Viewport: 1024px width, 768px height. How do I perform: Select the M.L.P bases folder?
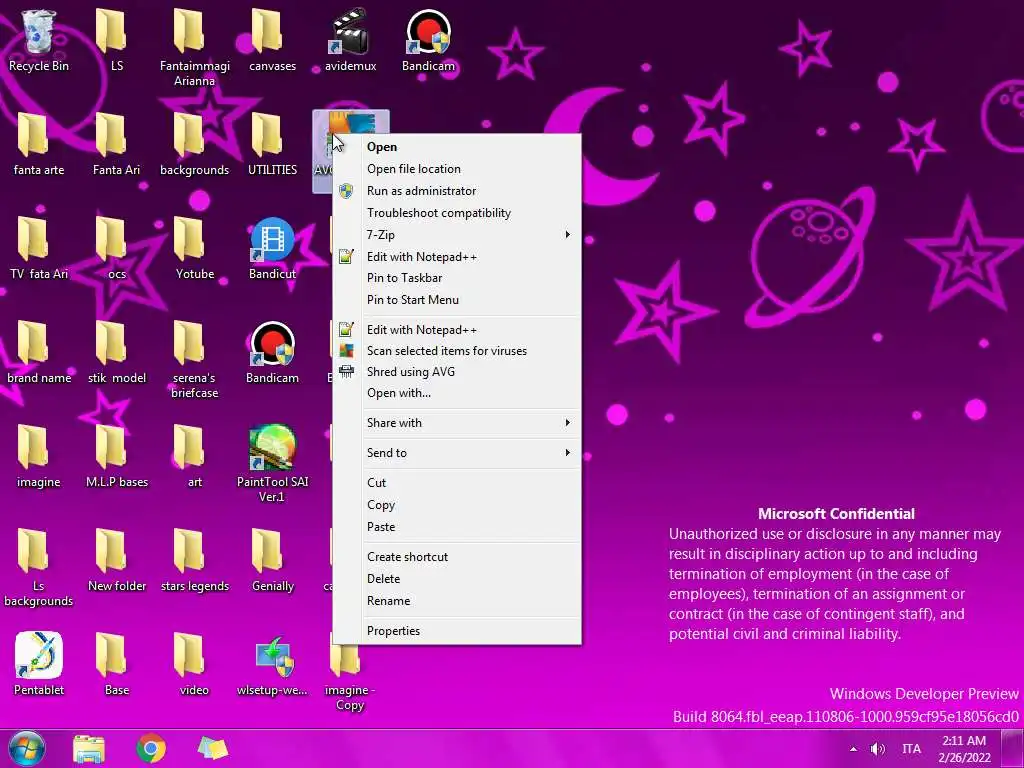(x=116, y=456)
